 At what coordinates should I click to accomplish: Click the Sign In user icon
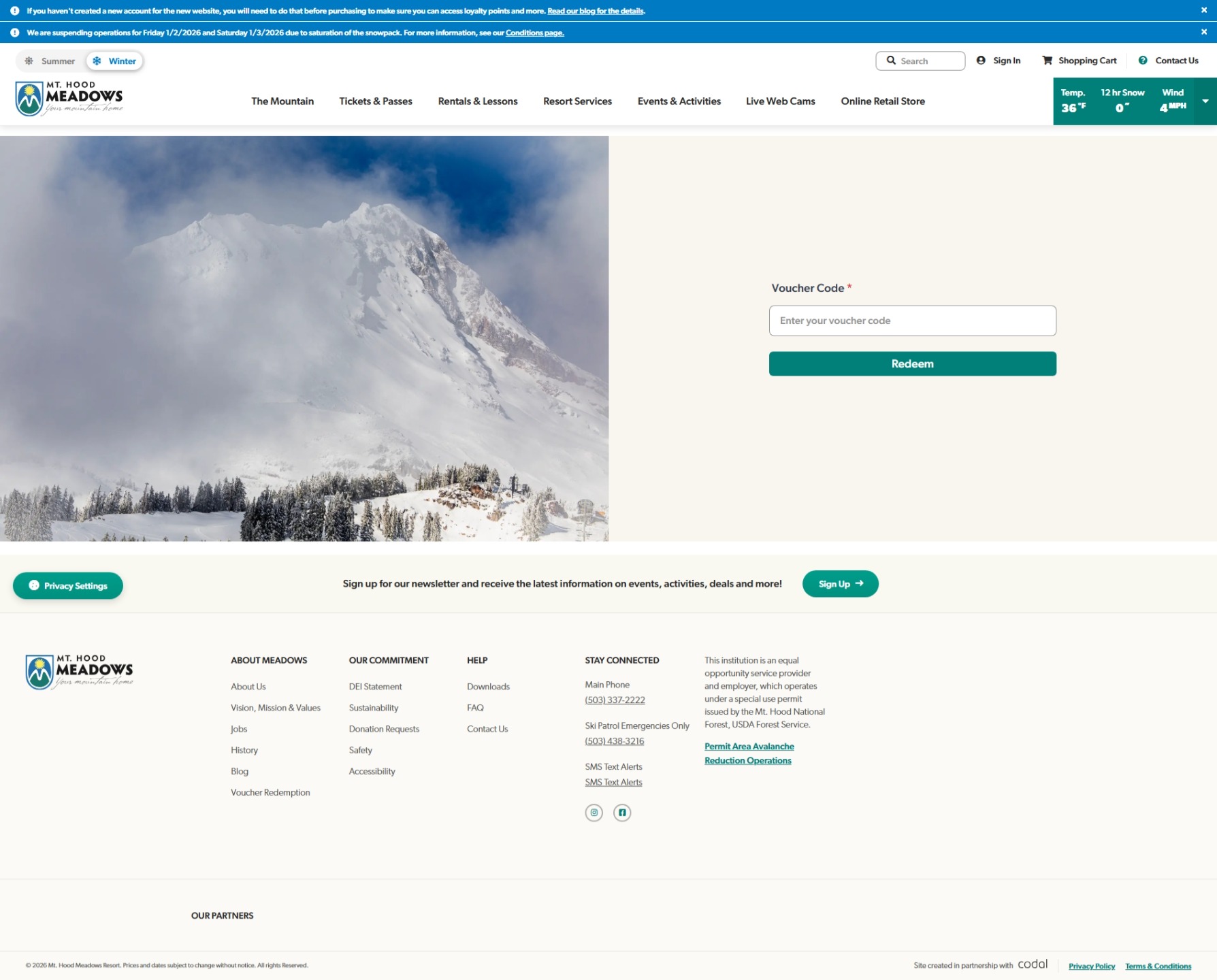pyautogui.click(x=981, y=61)
